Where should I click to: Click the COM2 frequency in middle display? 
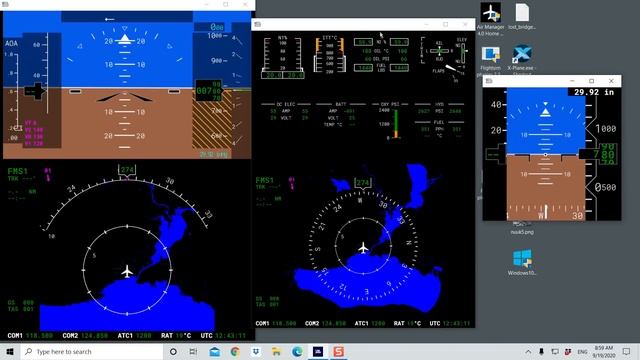click(x=334, y=323)
